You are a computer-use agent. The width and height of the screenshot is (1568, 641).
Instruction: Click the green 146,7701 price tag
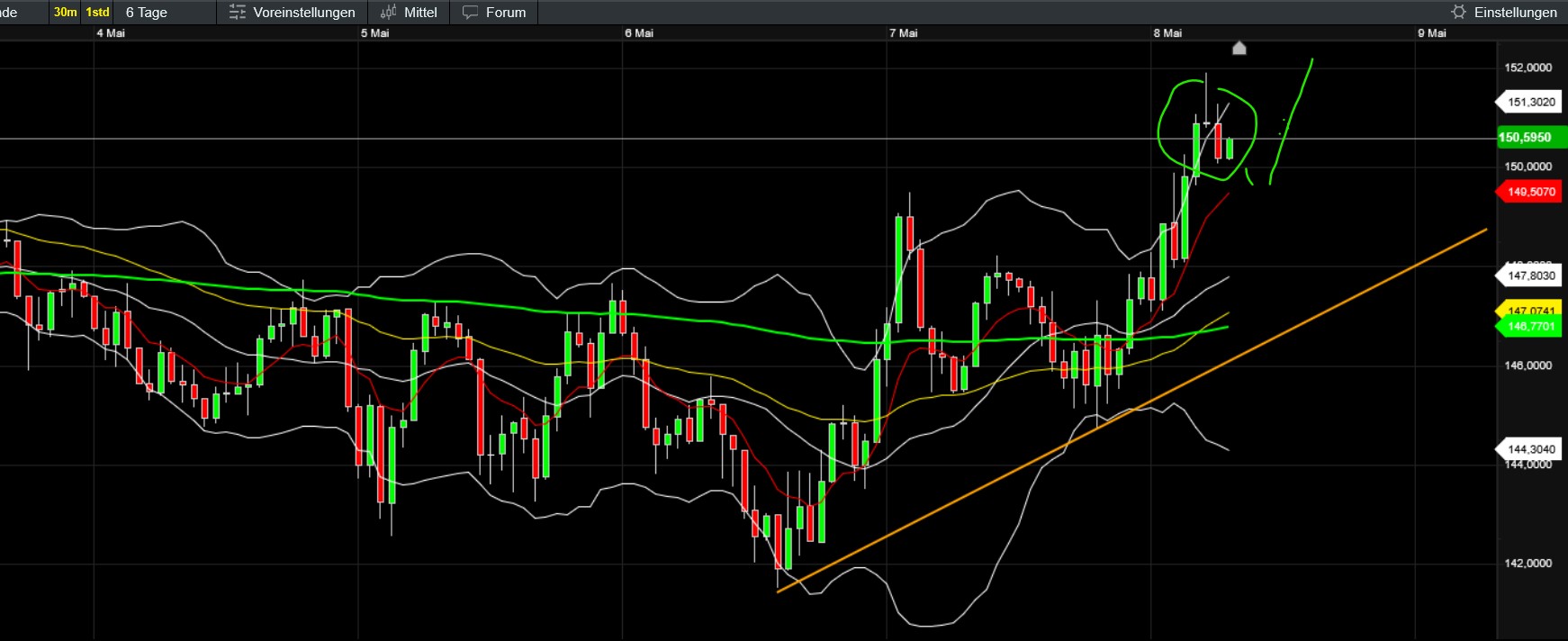pos(1528,327)
